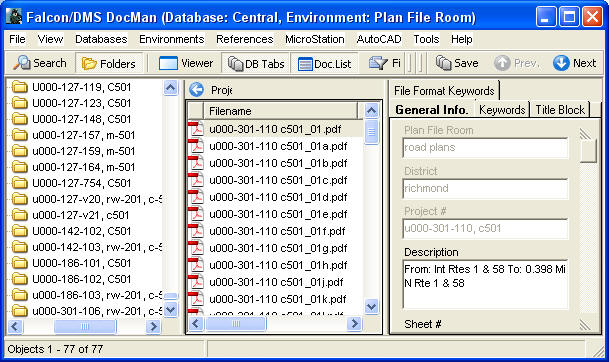Click folder icon of U000-142-102, C501
Viewport: 609px width, 362px height.
19,231
